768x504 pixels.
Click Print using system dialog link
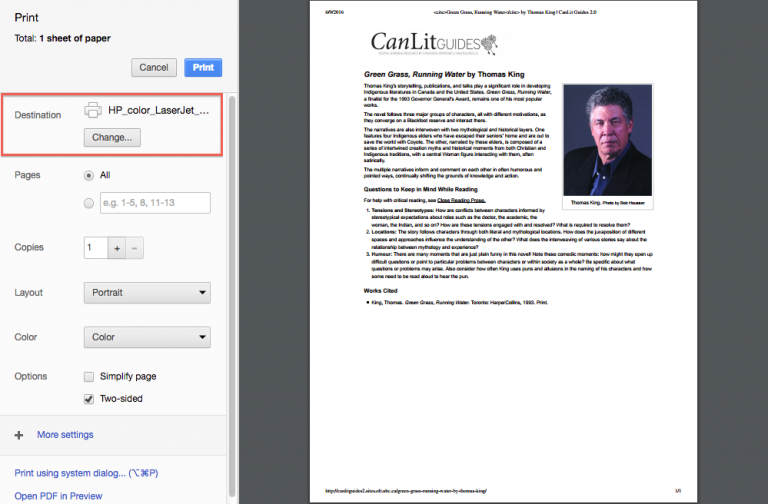click(86, 473)
